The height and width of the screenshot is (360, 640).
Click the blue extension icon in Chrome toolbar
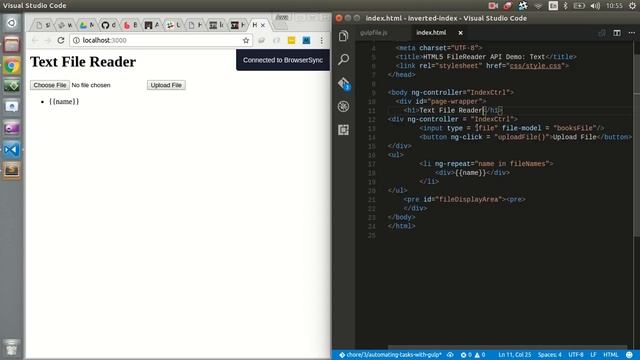[306, 40]
